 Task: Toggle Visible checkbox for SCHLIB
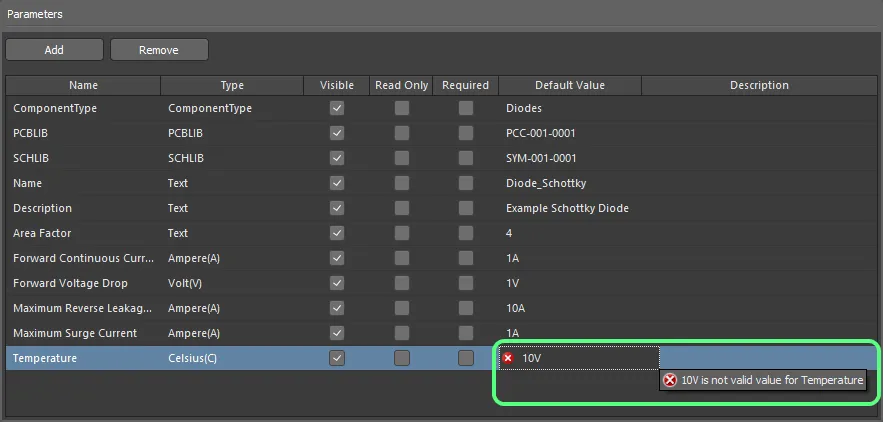[x=337, y=158]
